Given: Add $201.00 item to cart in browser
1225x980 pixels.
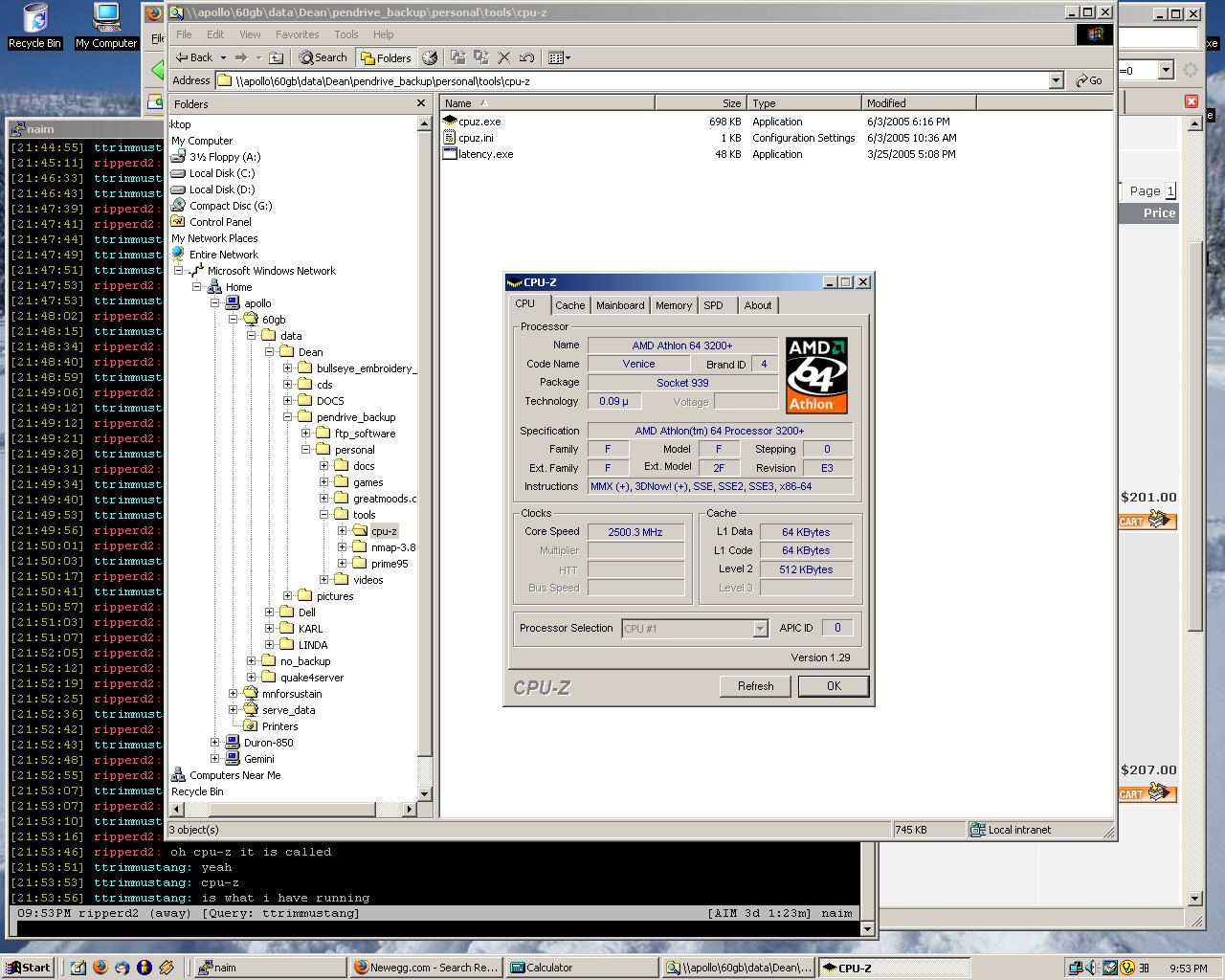Looking at the screenshot, I should tap(1147, 521).
